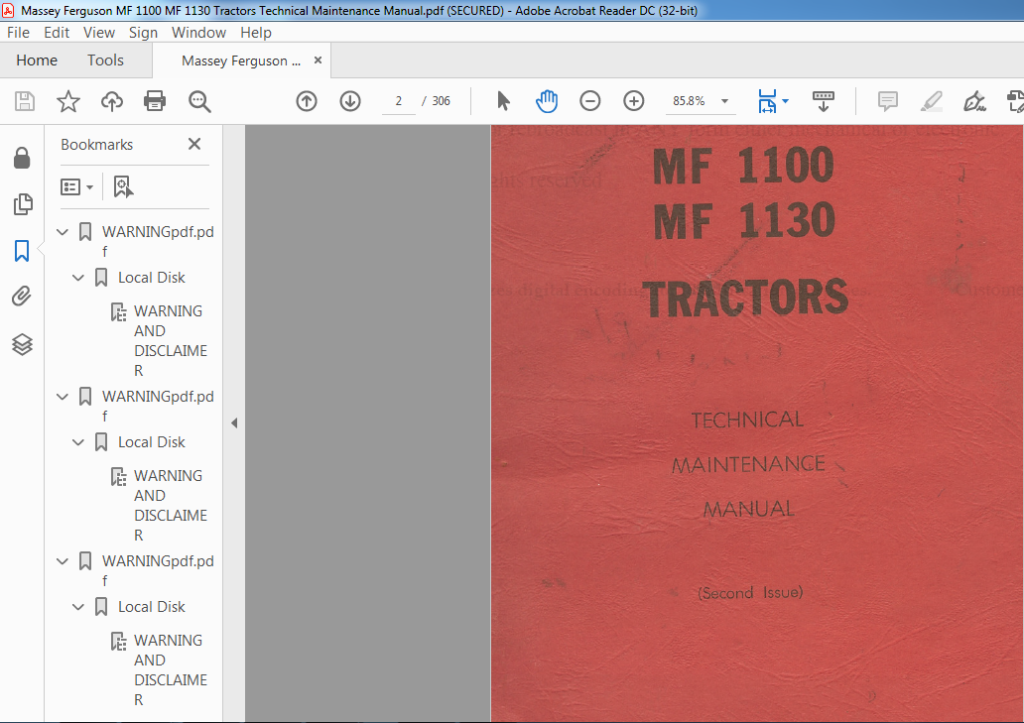
Task: Click find current bookmark icon
Action: [123, 187]
